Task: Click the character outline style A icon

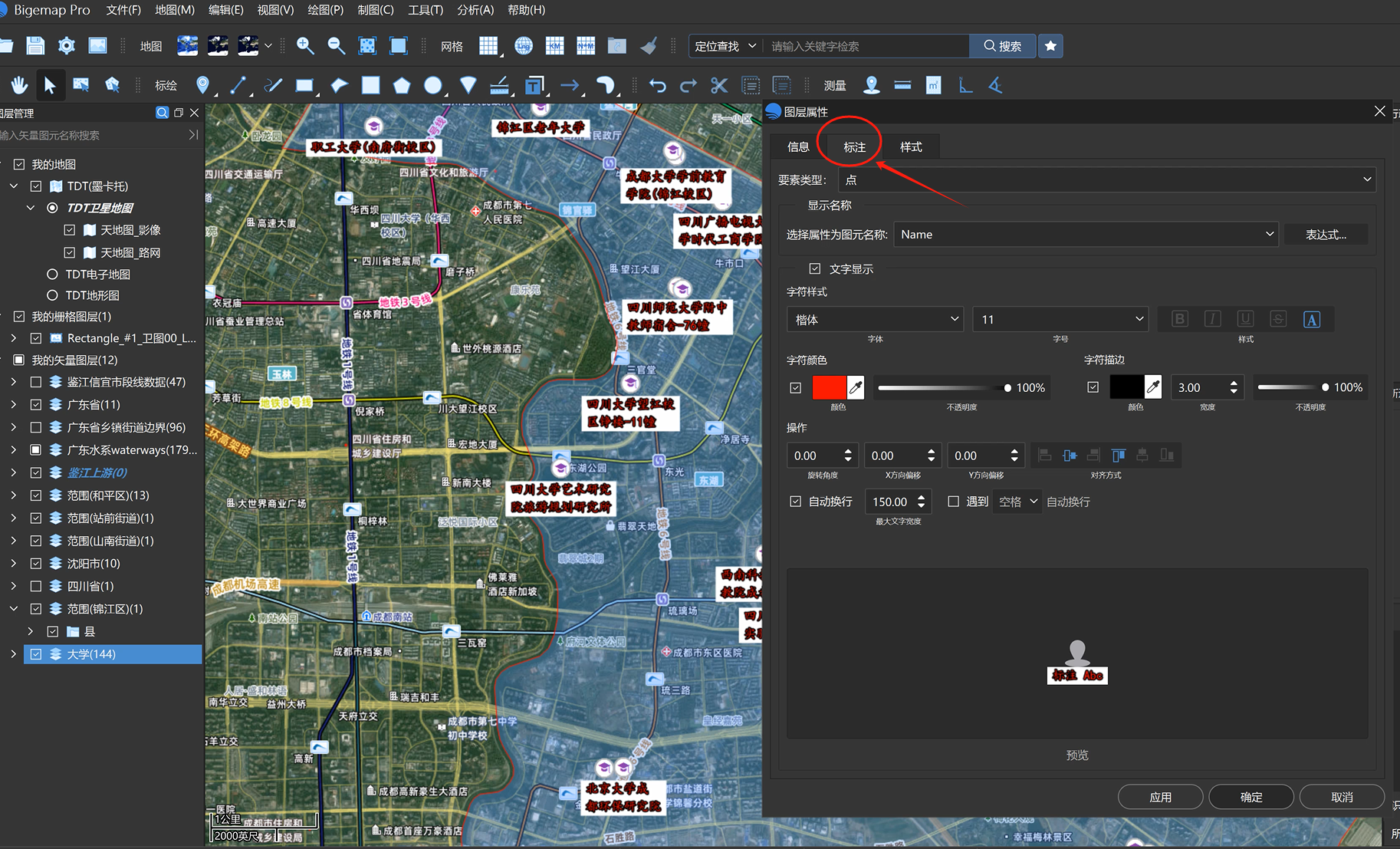Action: (x=1312, y=319)
